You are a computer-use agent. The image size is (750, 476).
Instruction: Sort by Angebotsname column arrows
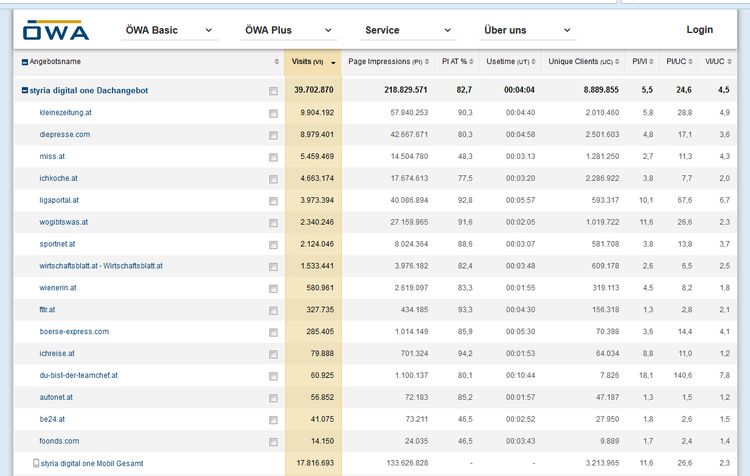click(276, 62)
